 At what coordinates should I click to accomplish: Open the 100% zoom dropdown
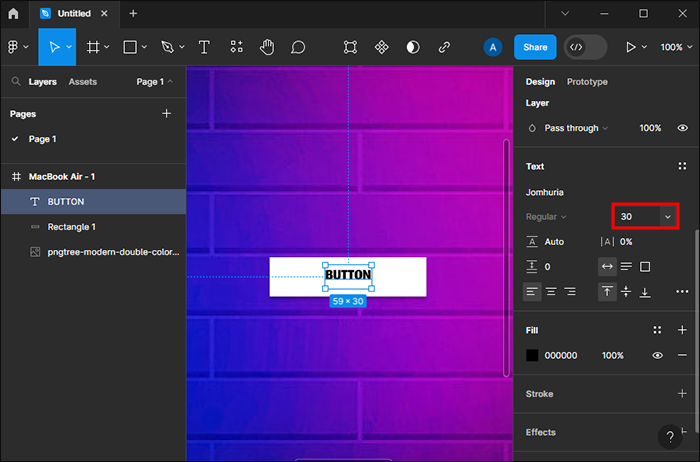(x=672, y=47)
